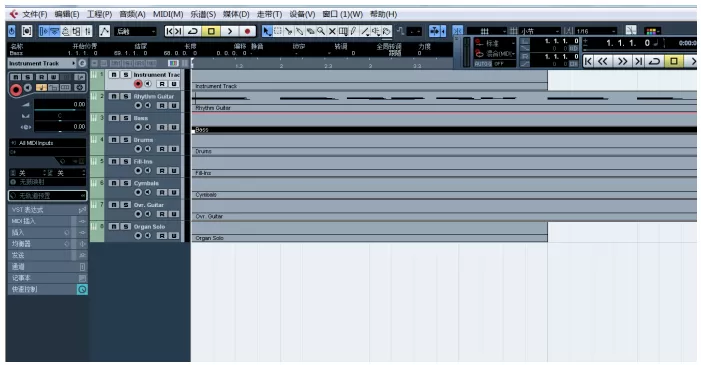The height and width of the screenshot is (365, 701).
Task: Toggle toolbar Cycle loop button
Action: 193,31
